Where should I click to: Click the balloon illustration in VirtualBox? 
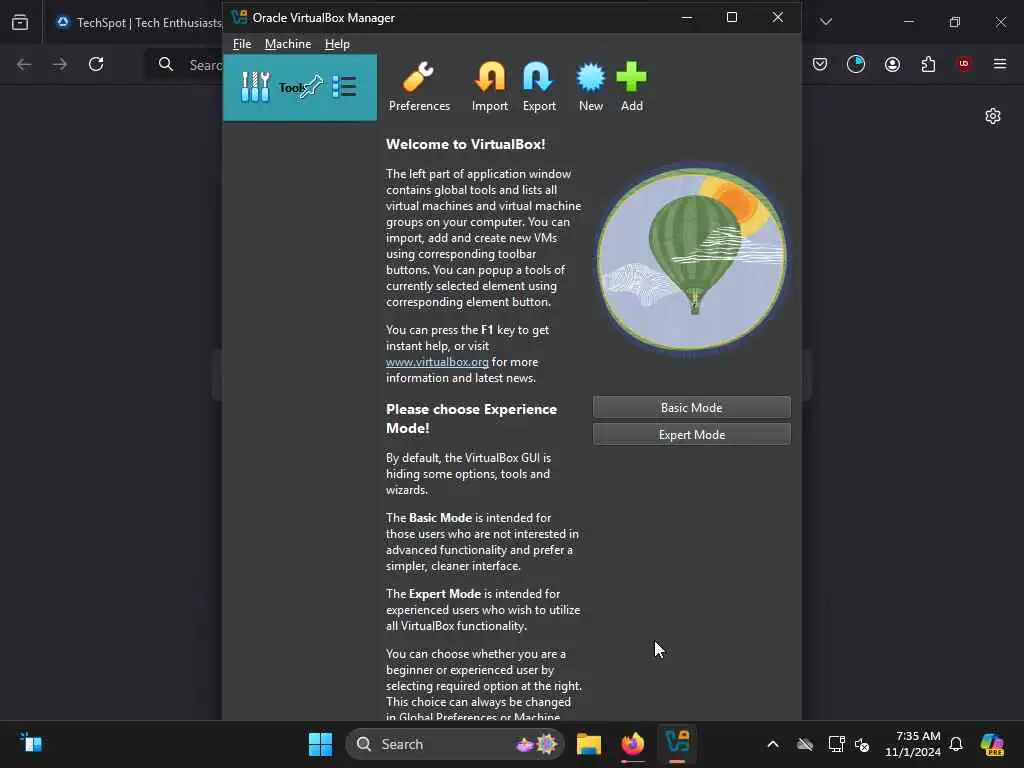pos(692,259)
